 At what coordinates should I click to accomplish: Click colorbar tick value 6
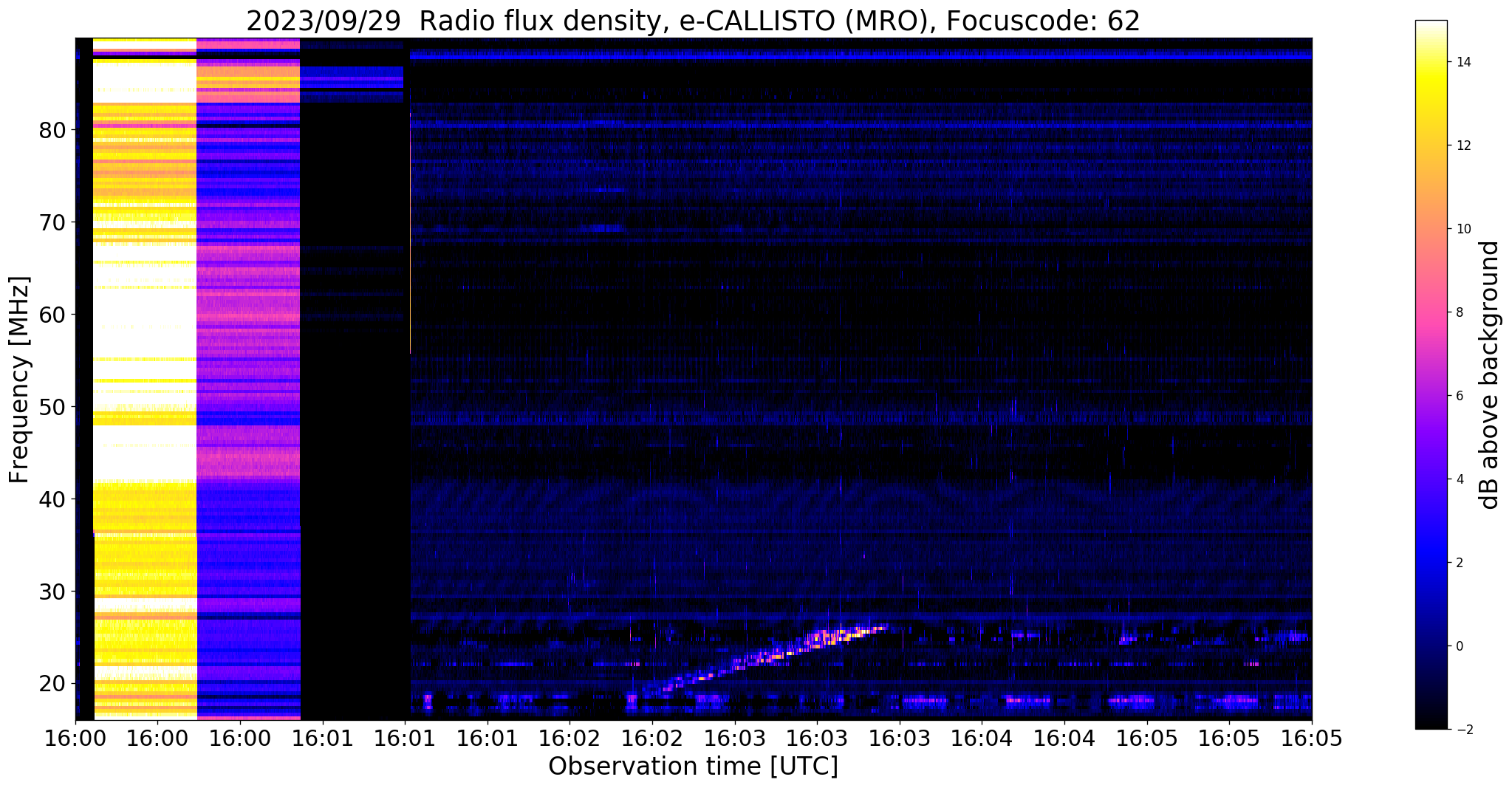click(1459, 396)
